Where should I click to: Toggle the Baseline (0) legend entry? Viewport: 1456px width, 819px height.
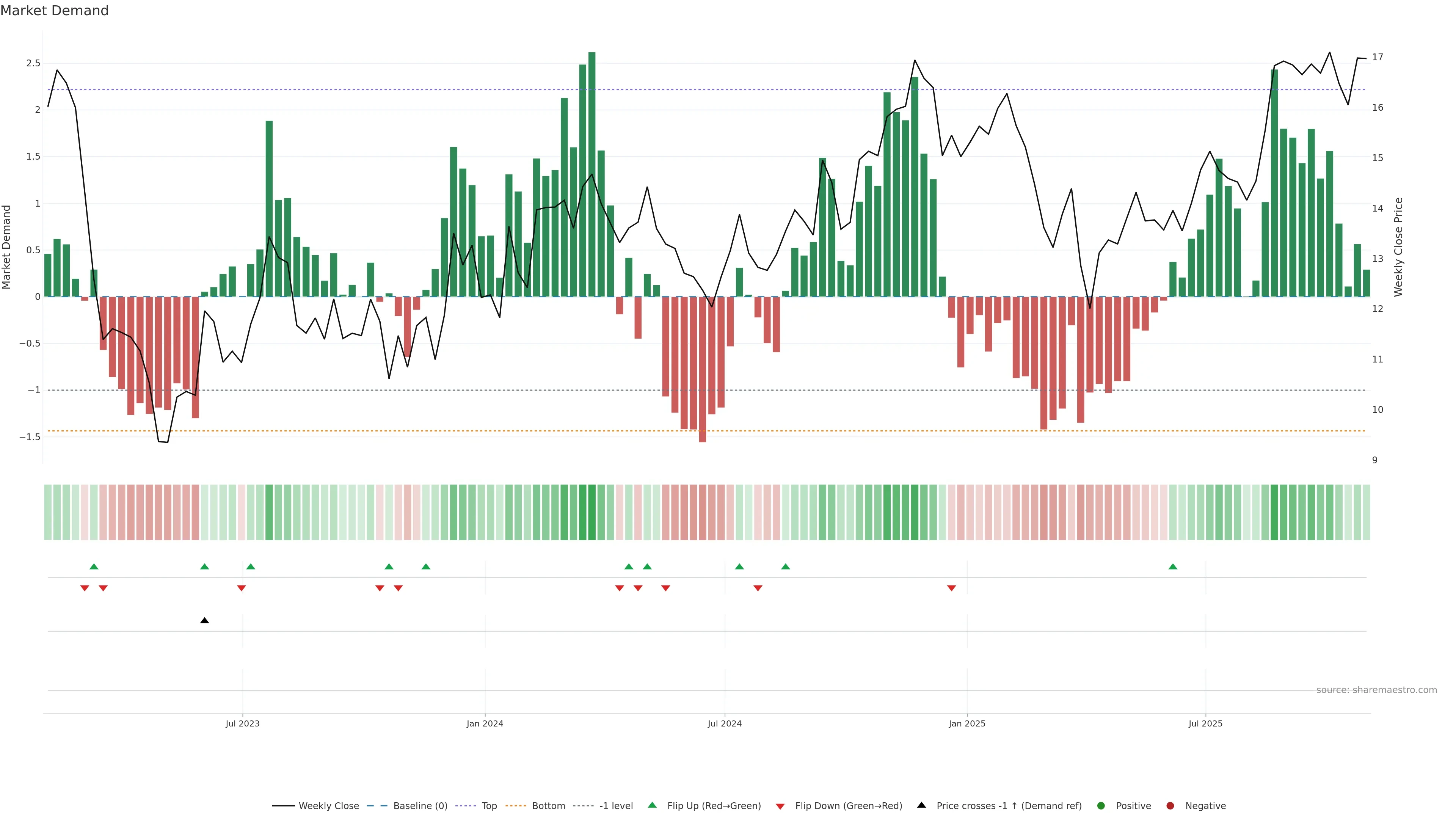(420, 805)
